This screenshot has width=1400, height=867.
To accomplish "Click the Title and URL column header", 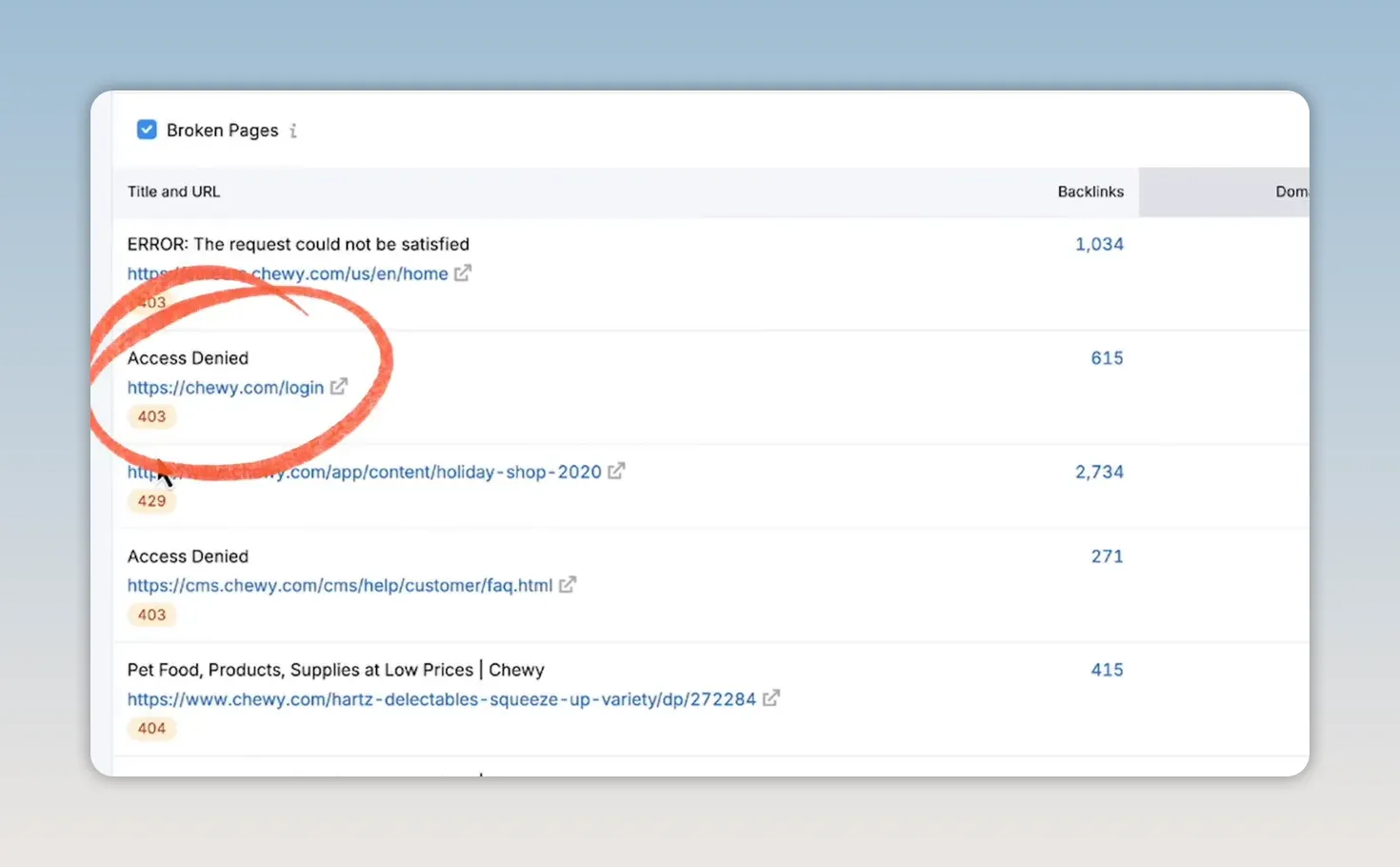I will point(174,192).
